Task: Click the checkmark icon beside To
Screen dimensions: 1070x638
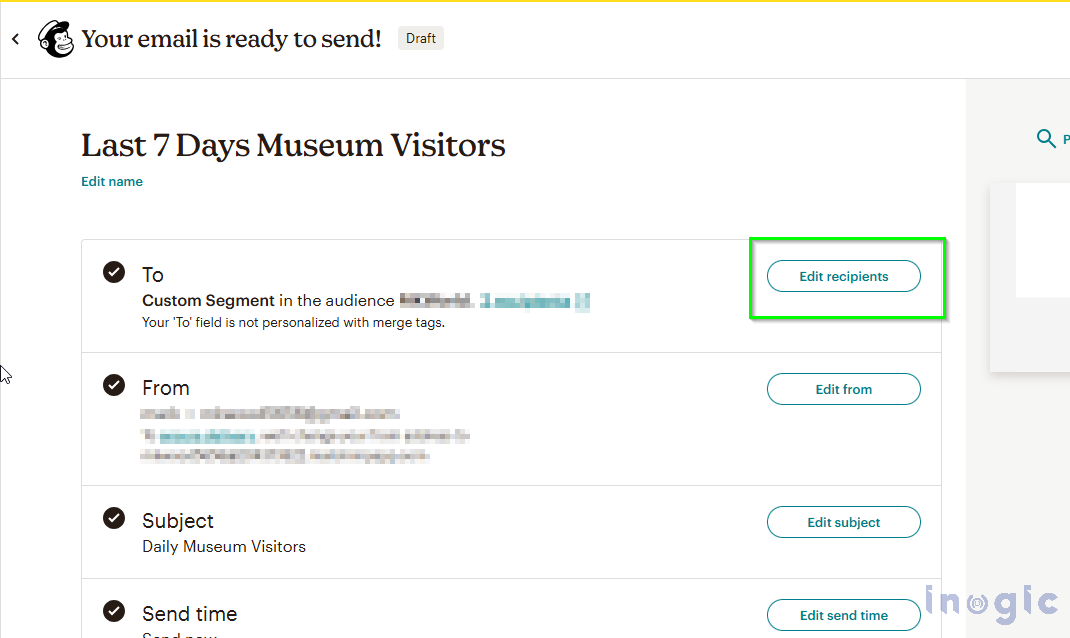Action: pyautogui.click(x=114, y=271)
